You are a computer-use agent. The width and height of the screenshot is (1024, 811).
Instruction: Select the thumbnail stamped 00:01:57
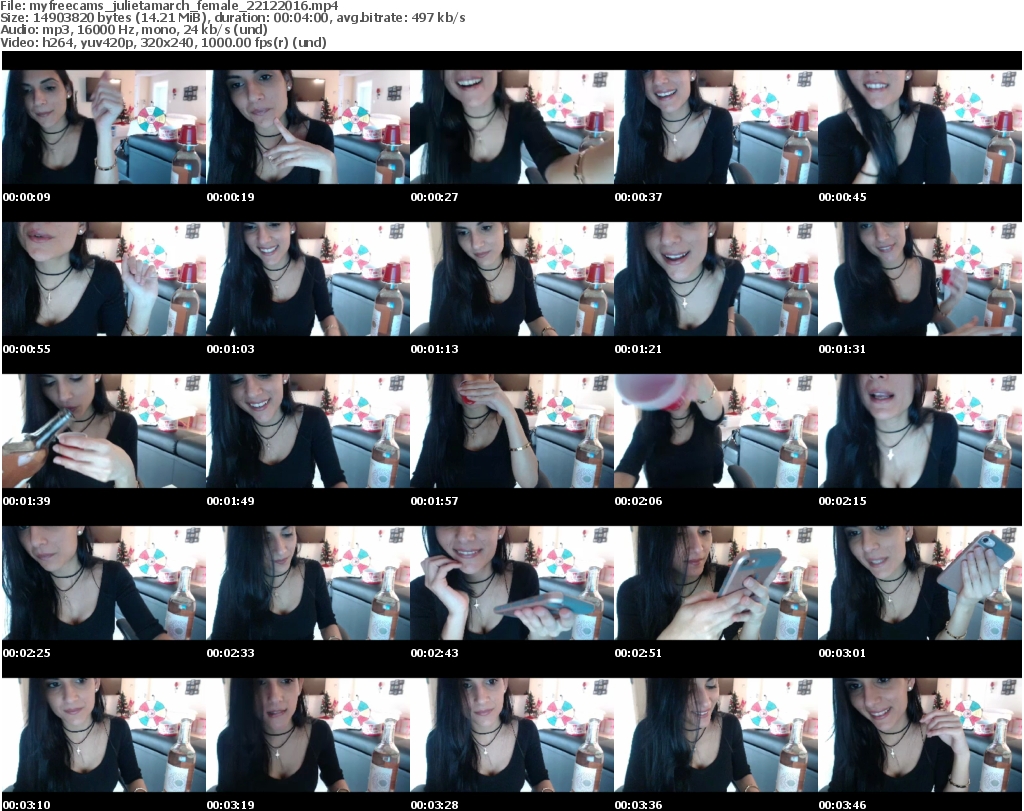coord(512,431)
